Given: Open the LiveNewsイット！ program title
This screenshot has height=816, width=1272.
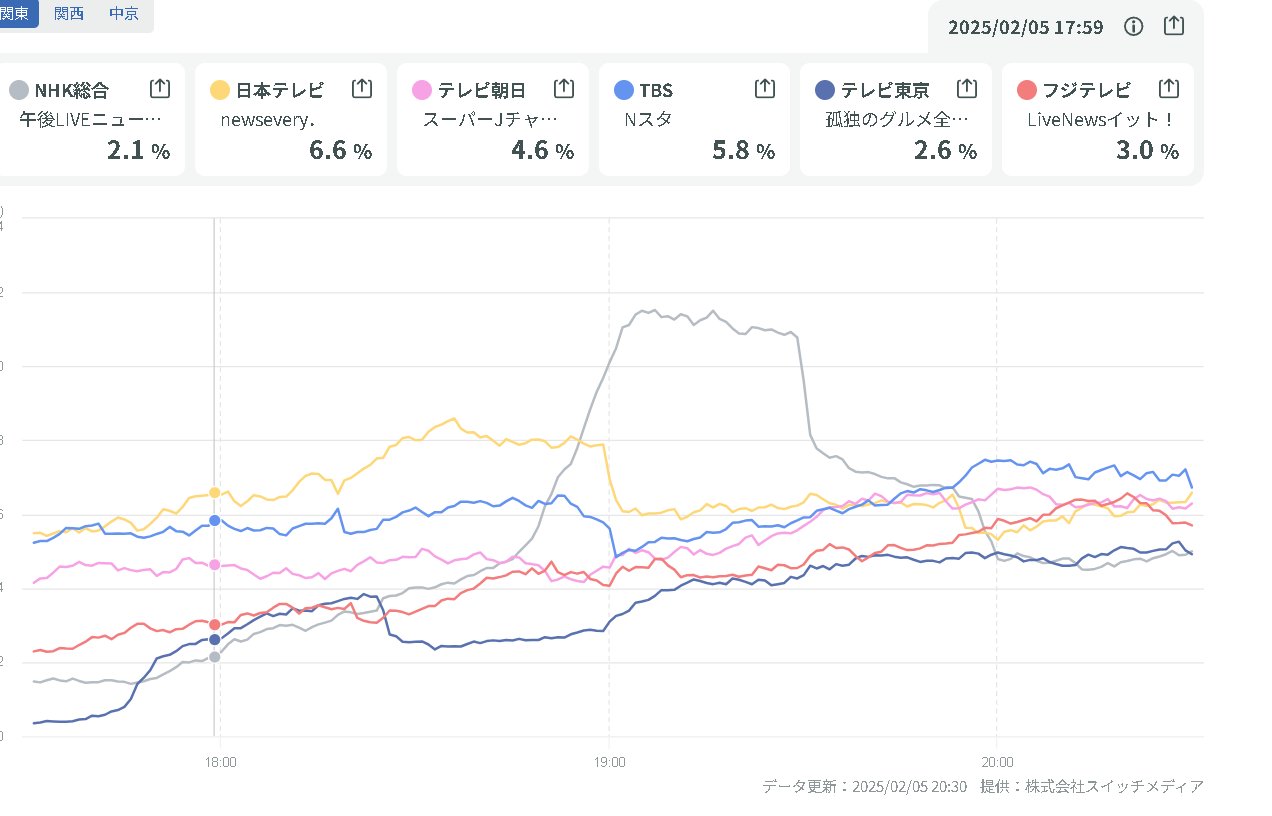Looking at the screenshot, I should [x=1100, y=119].
